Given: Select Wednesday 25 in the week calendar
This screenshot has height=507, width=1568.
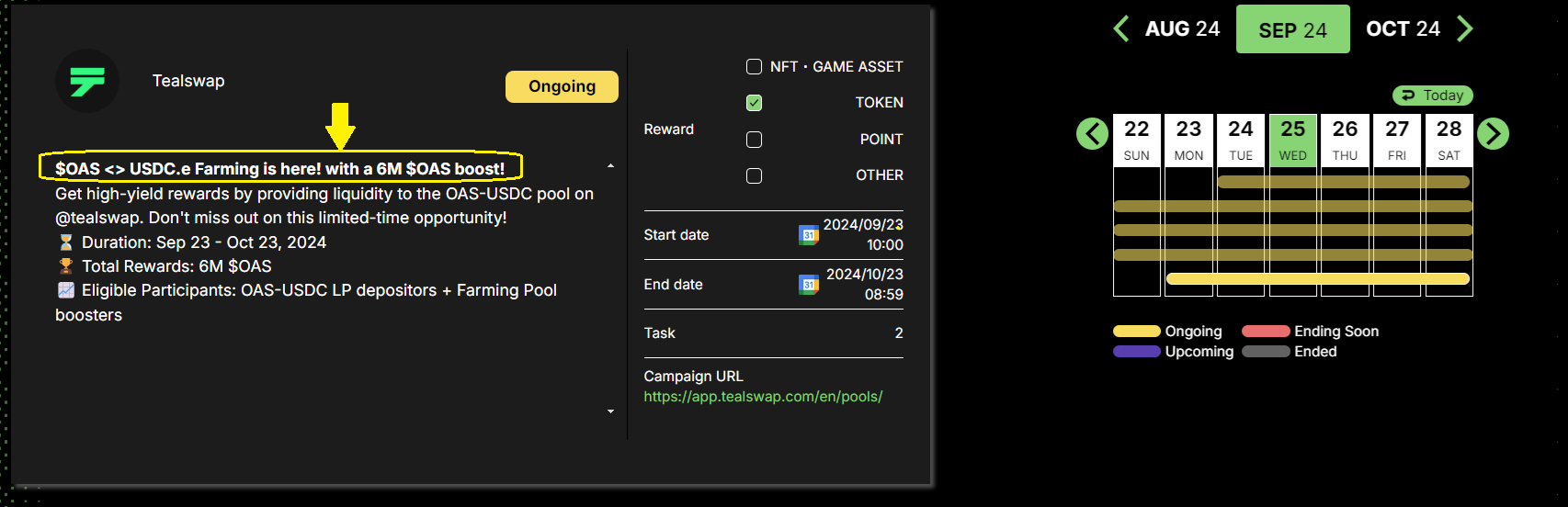Looking at the screenshot, I should (x=1292, y=140).
